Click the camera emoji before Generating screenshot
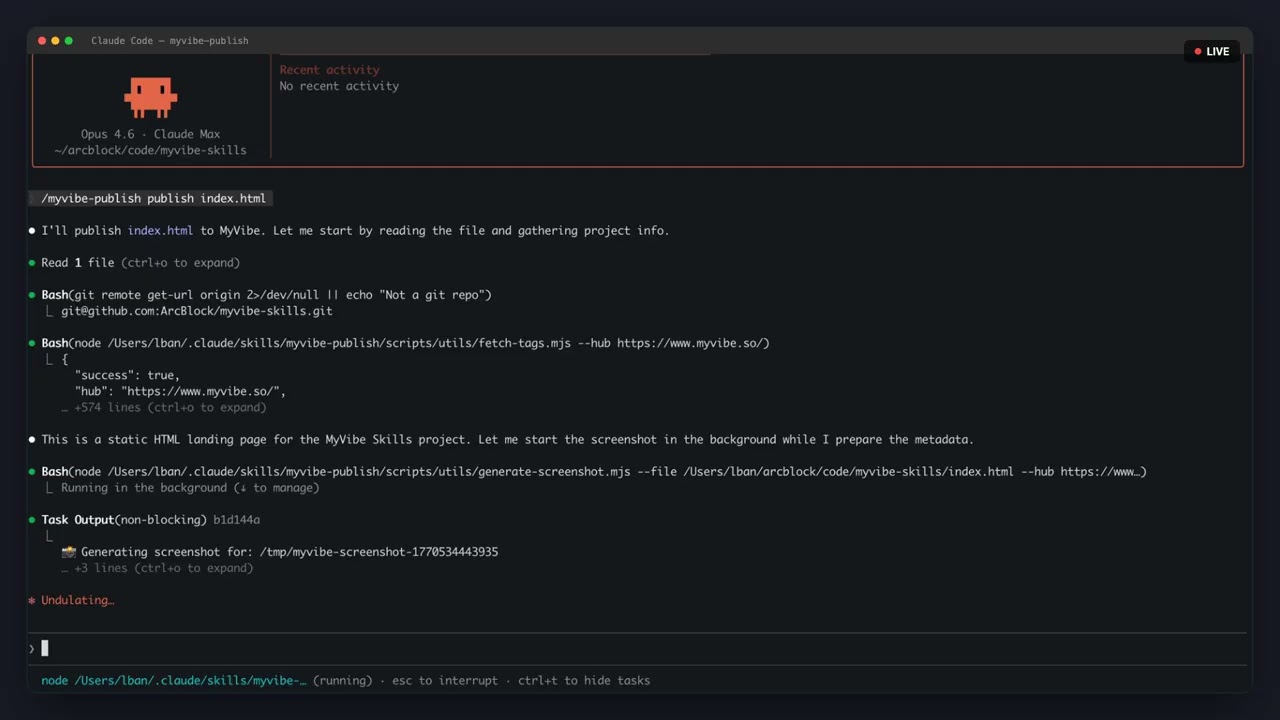This screenshot has height=720, width=1280. coord(69,552)
